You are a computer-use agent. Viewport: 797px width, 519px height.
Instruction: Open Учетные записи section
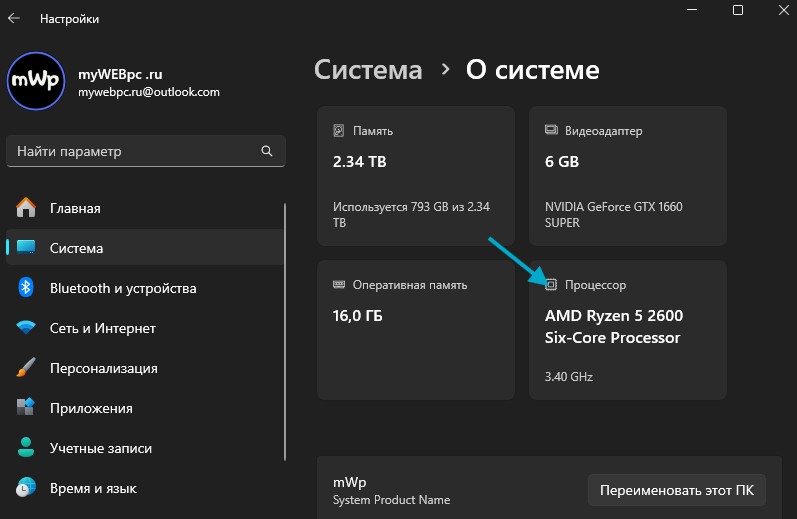145,447
